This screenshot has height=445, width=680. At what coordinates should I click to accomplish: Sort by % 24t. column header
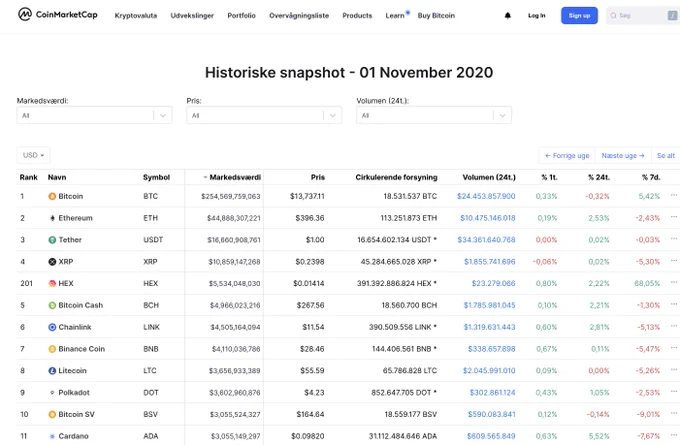click(x=599, y=177)
